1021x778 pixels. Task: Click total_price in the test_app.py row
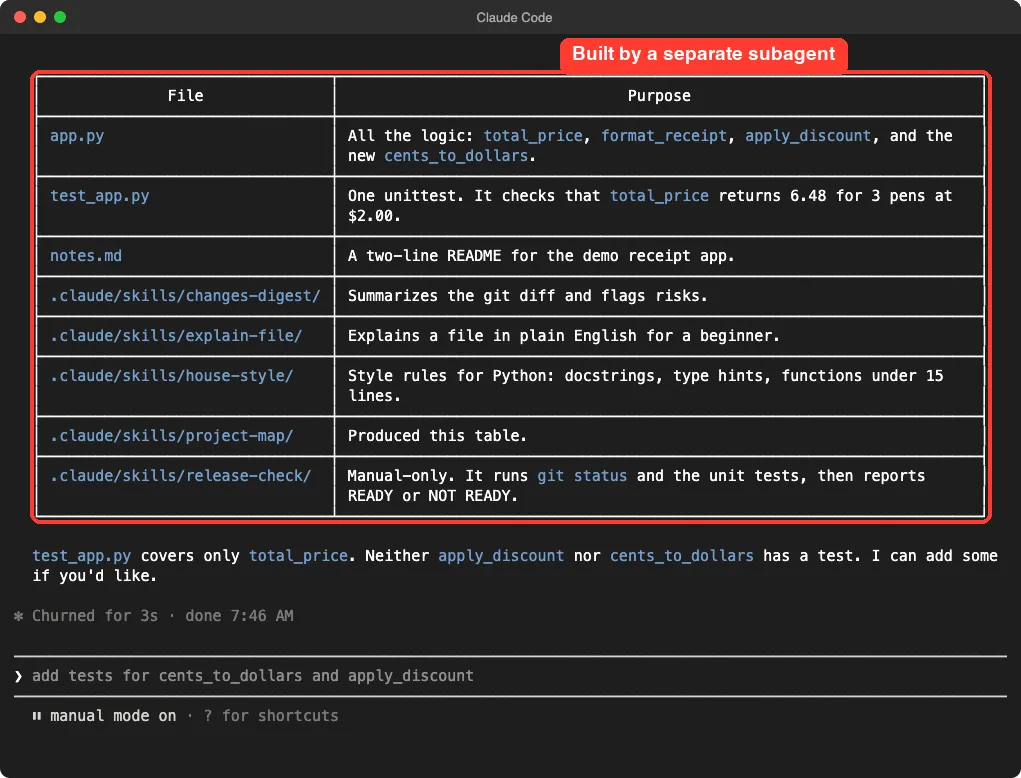pos(659,195)
